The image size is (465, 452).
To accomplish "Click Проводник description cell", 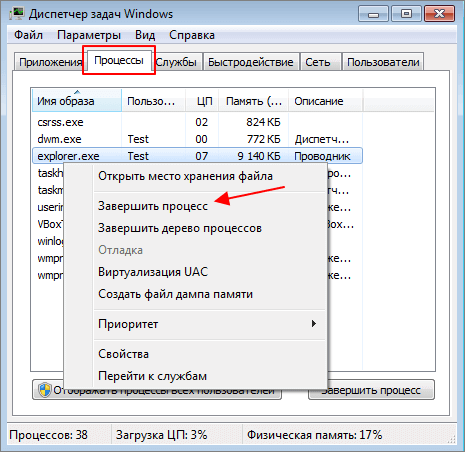I will [x=322, y=156].
